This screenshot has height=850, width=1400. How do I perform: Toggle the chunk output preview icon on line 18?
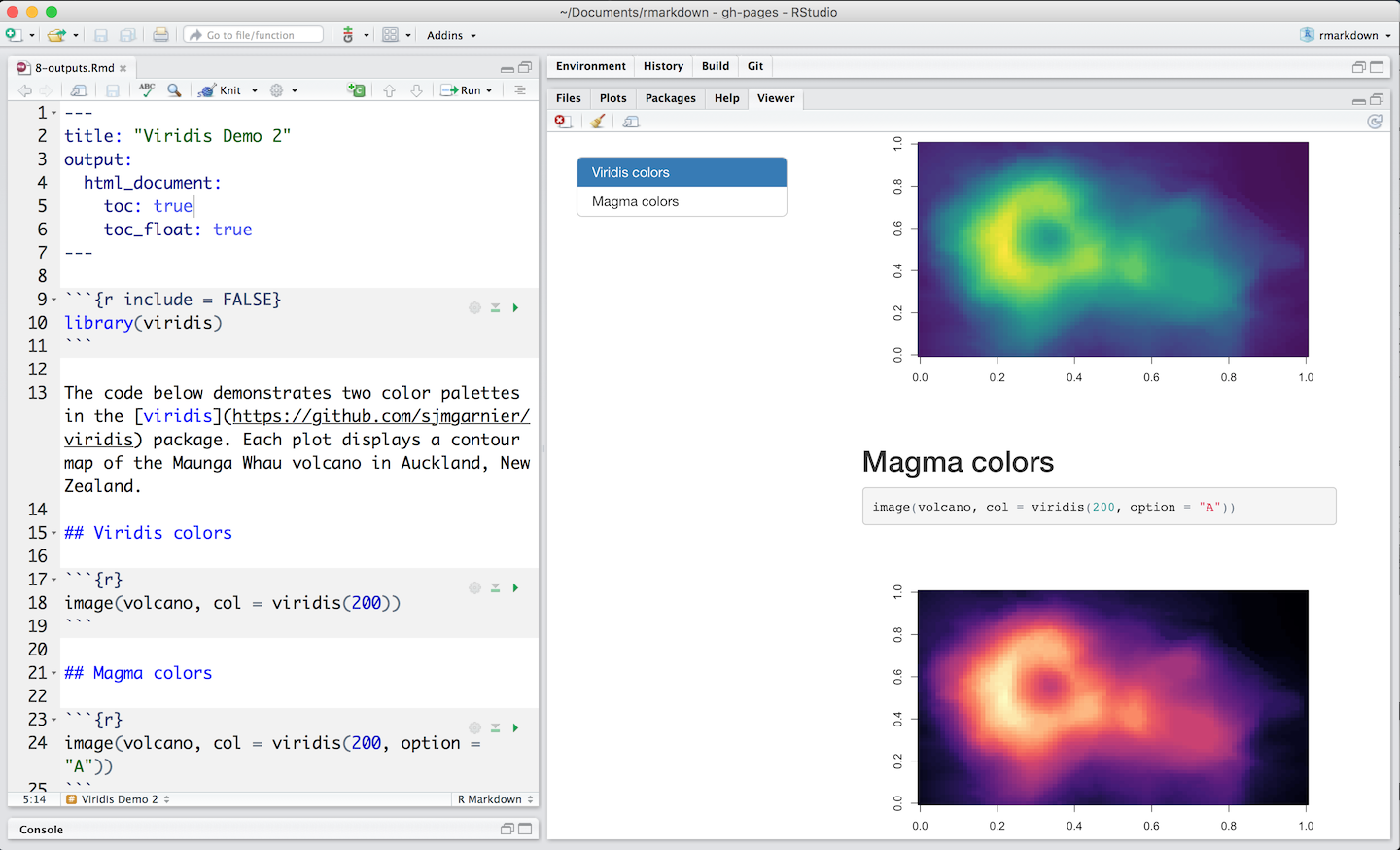[x=495, y=586]
